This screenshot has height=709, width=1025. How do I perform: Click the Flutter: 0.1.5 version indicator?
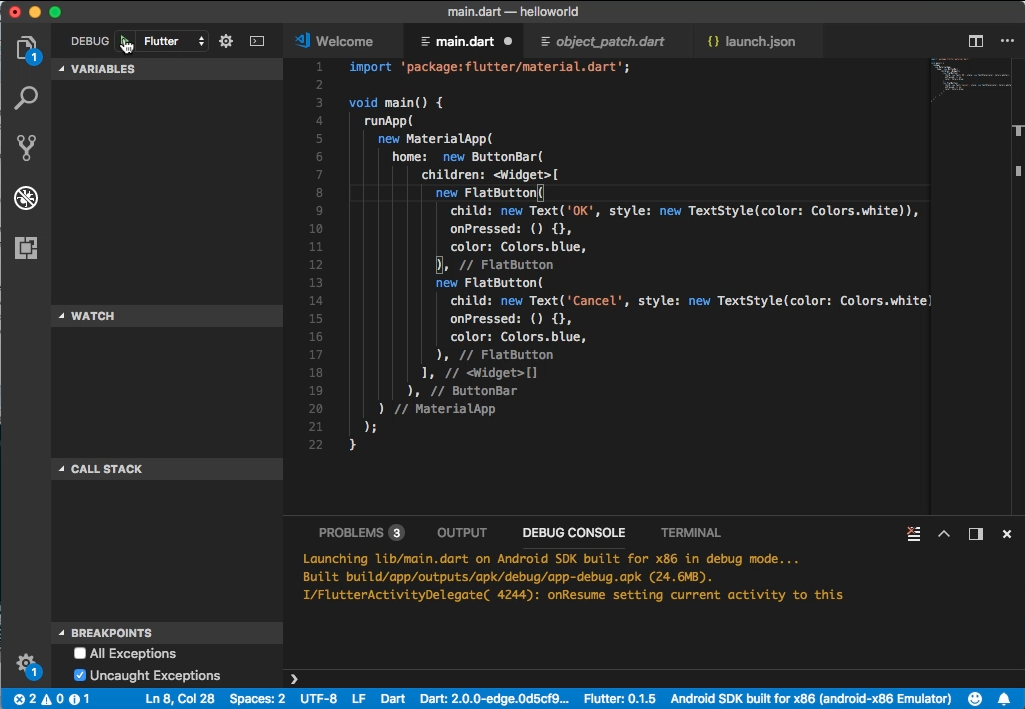pos(619,699)
